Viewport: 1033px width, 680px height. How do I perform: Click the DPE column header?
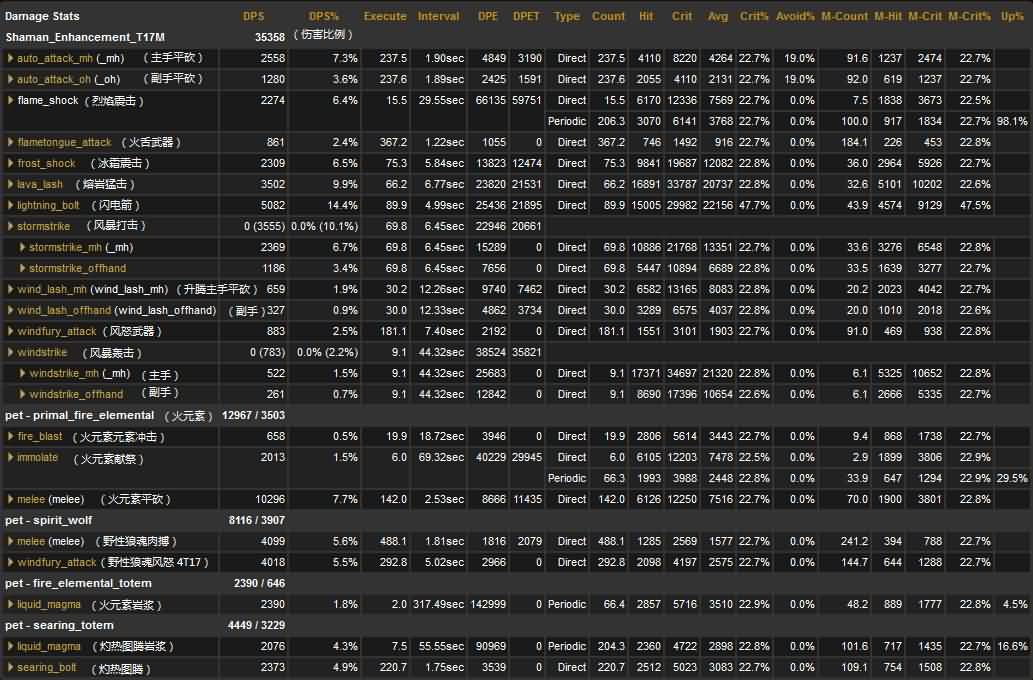(488, 16)
